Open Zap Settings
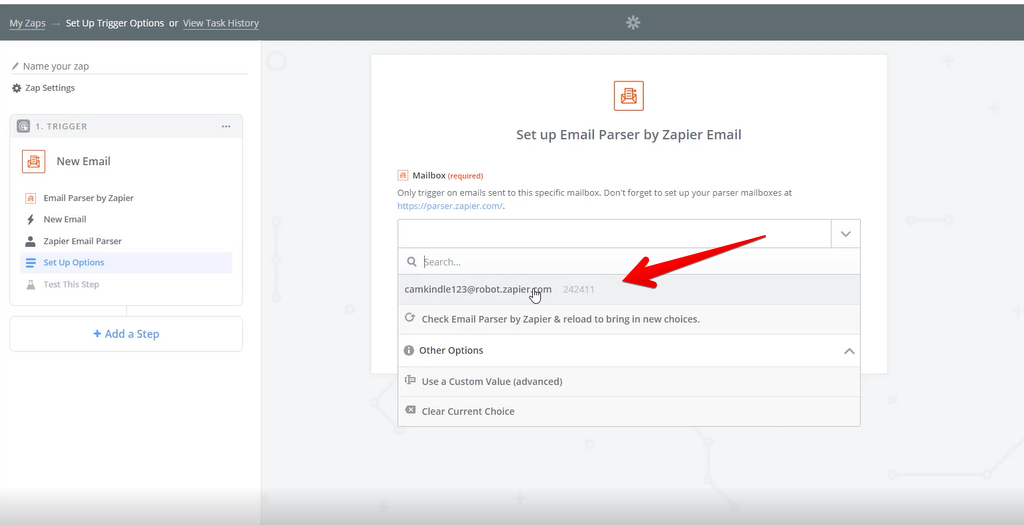This screenshot has width=1024, height=525. coord(44,88)
